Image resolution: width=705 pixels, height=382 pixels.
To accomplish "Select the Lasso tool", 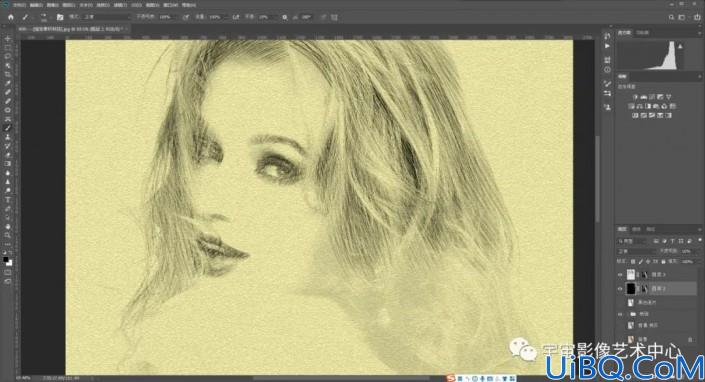I will [x=8, y=57].
